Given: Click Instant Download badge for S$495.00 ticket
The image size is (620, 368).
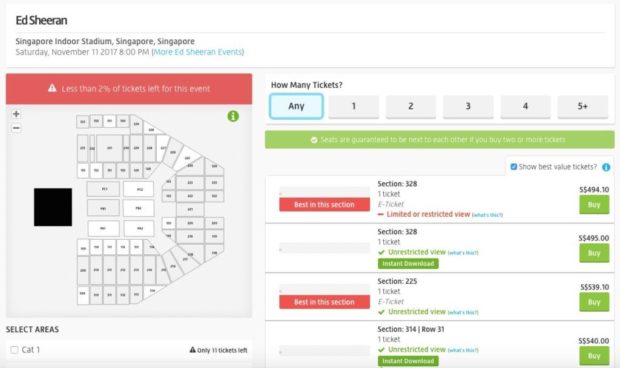Looking at the screenshot, I should 408,264.
